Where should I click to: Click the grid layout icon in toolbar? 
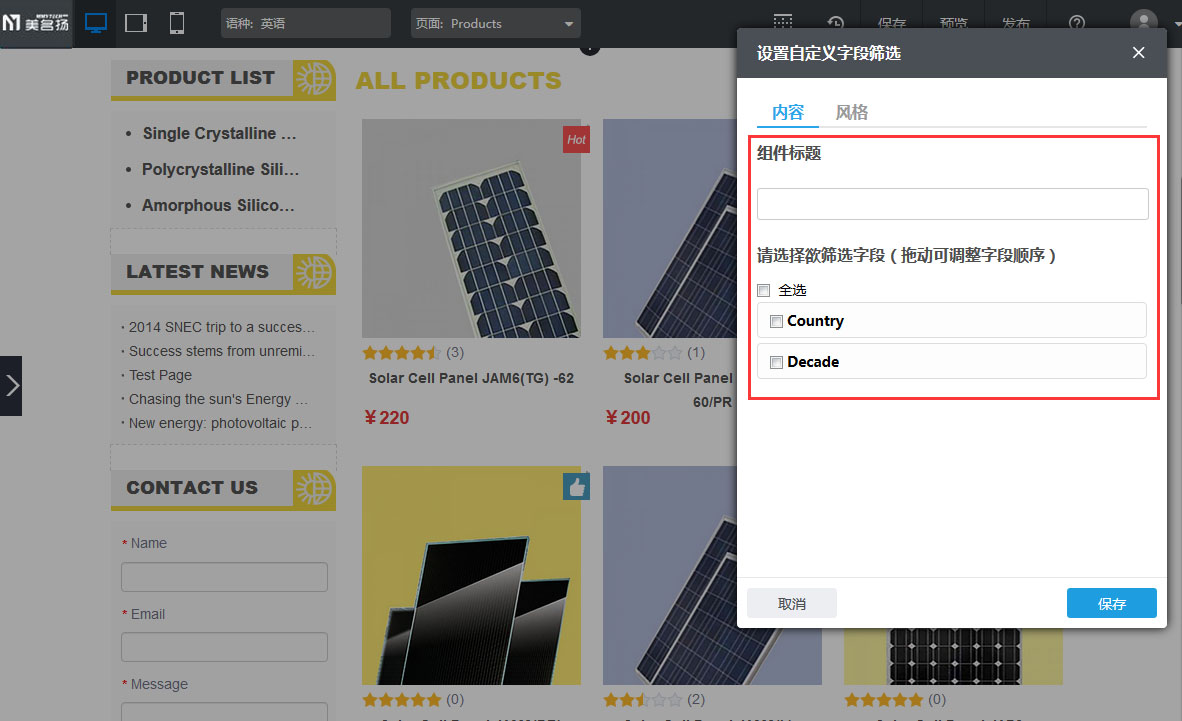tap(783, 22)
